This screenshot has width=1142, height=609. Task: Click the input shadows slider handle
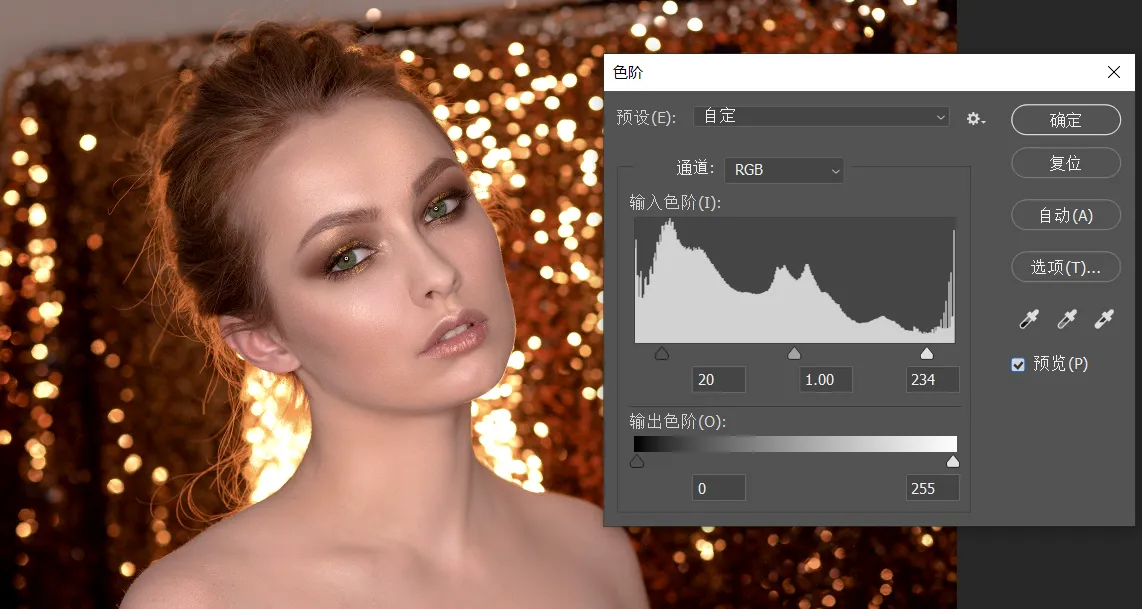pyautogui.click(x=661, y=353)
